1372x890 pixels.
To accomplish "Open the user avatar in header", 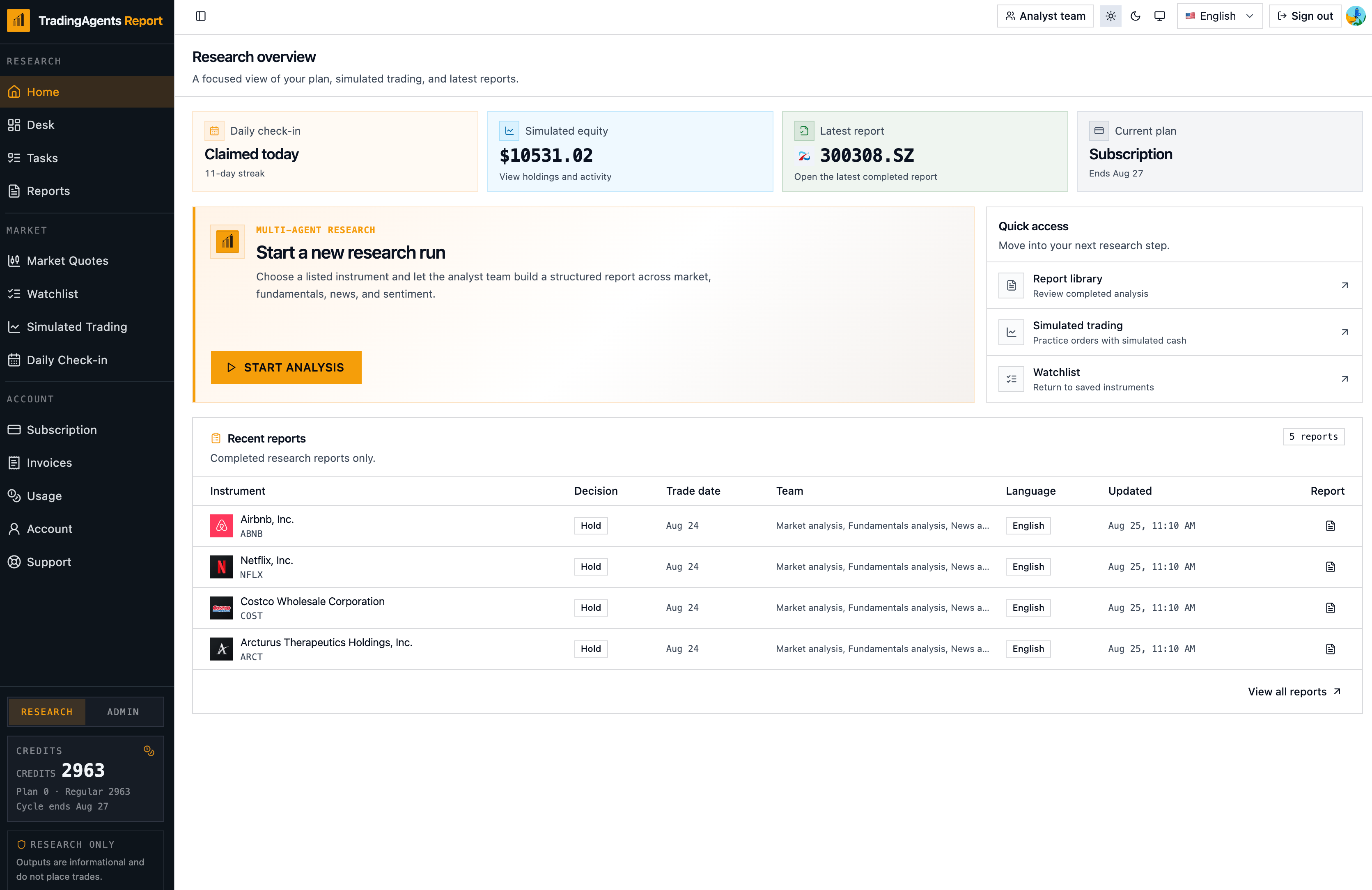I will (x=1355, y=16).
